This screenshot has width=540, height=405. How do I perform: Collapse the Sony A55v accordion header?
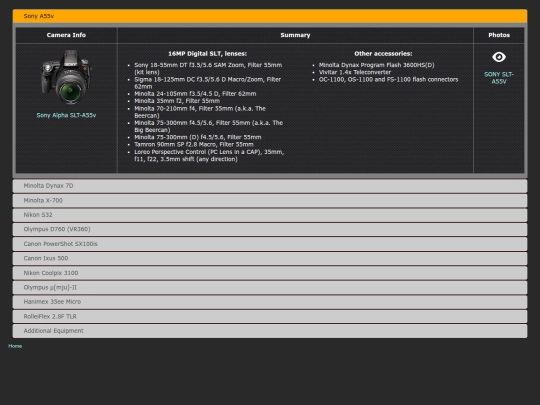tap(270, 16)
